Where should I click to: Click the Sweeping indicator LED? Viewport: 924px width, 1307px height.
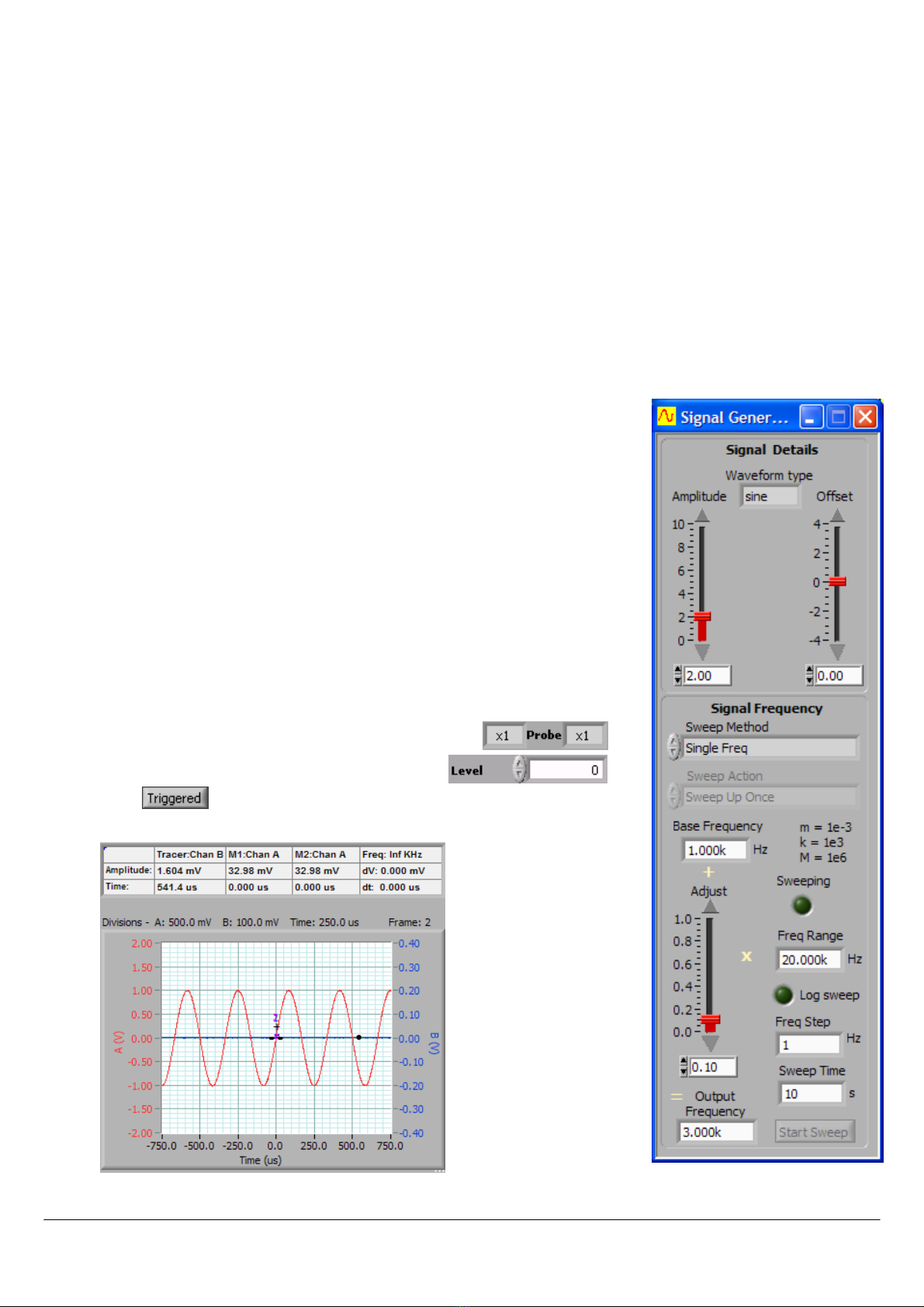801,905
